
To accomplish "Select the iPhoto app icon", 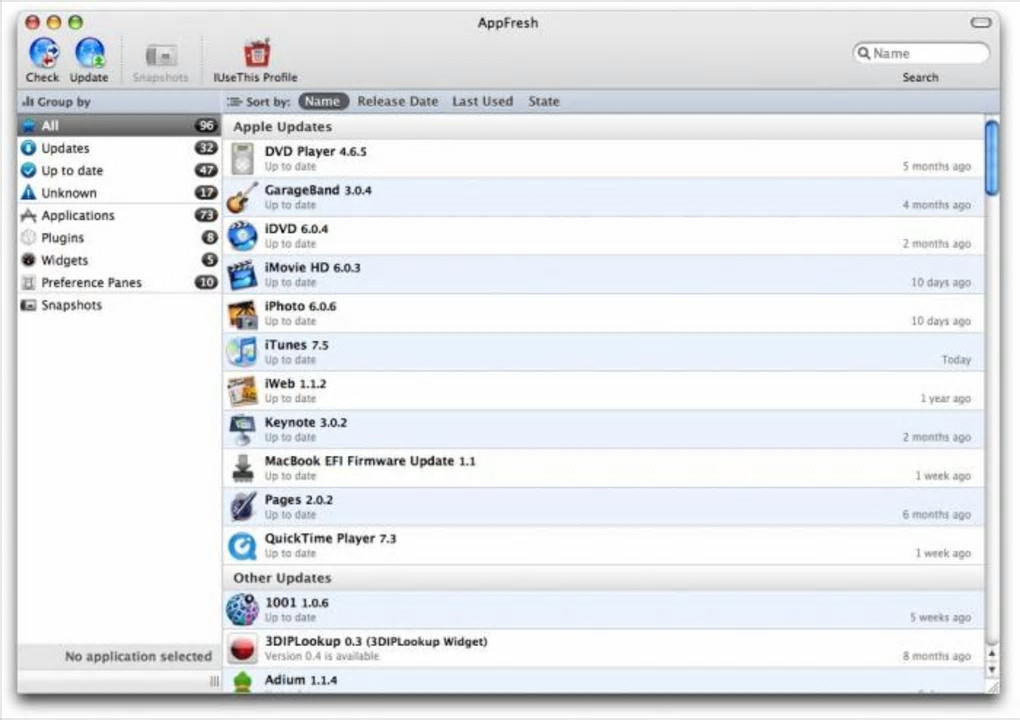I will (242, 313).
